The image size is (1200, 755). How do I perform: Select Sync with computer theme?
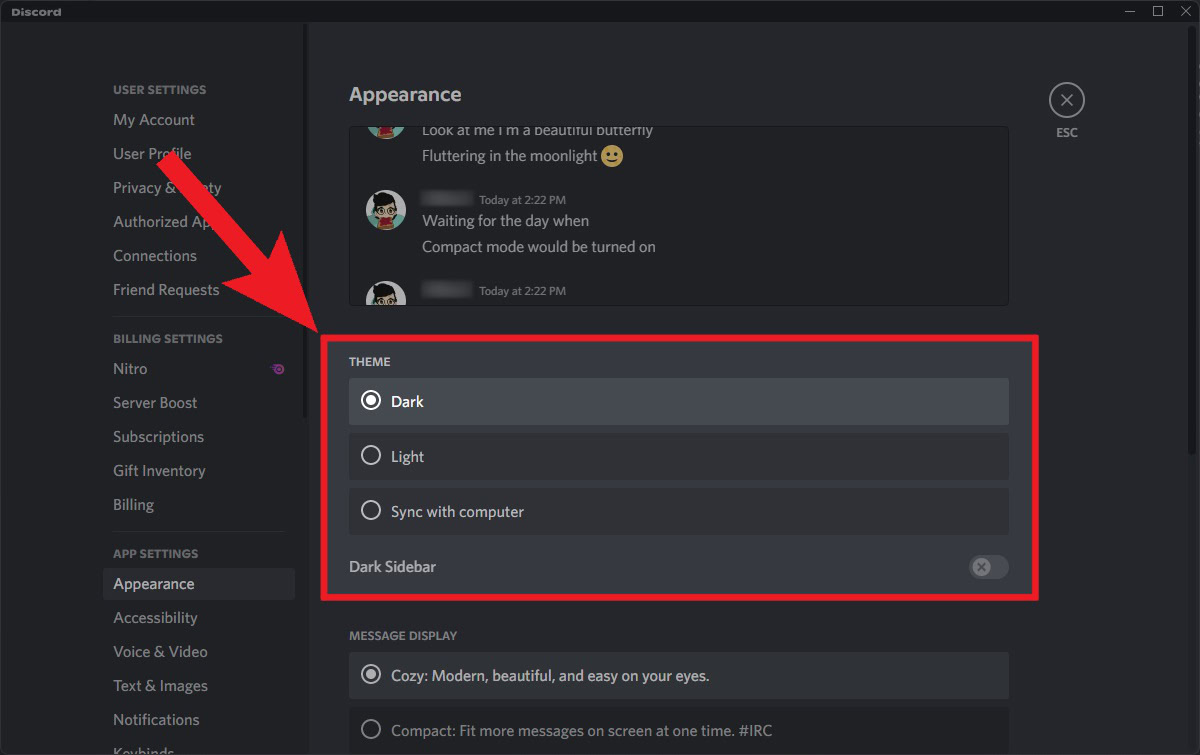point(371,511)
